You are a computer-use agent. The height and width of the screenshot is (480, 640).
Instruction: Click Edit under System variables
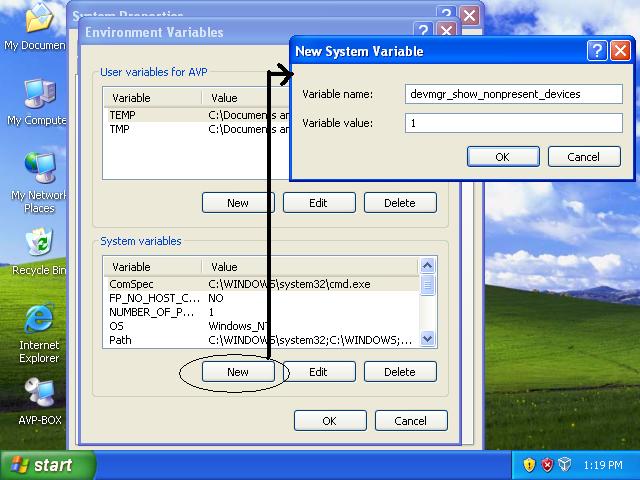(319, 372)
